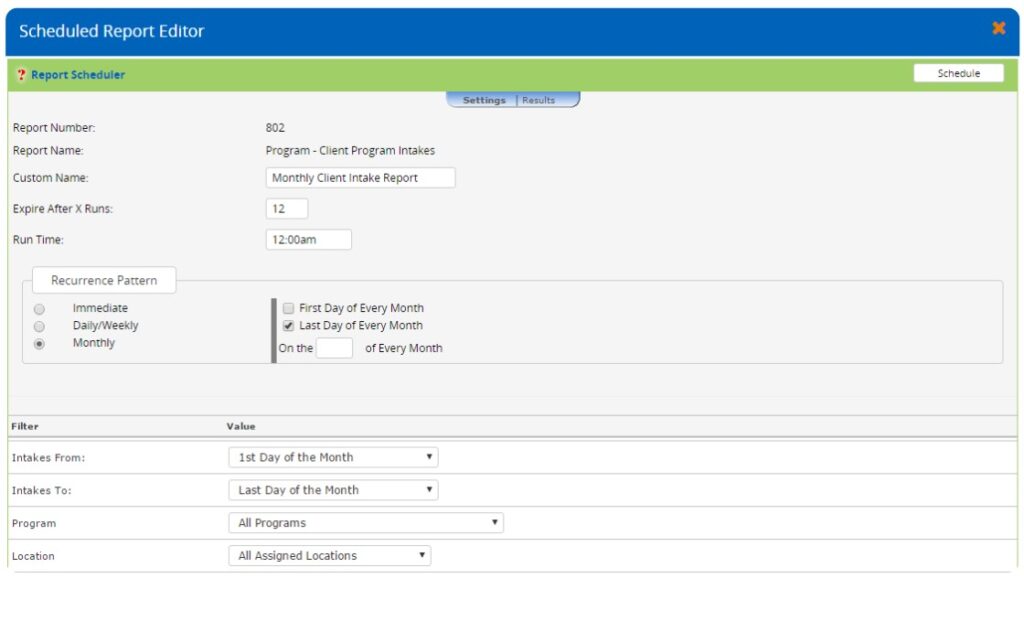Viewport: 1024px width, 632px height.
Task: Click the Custom Name text field
Action: [x=360, y=177]
